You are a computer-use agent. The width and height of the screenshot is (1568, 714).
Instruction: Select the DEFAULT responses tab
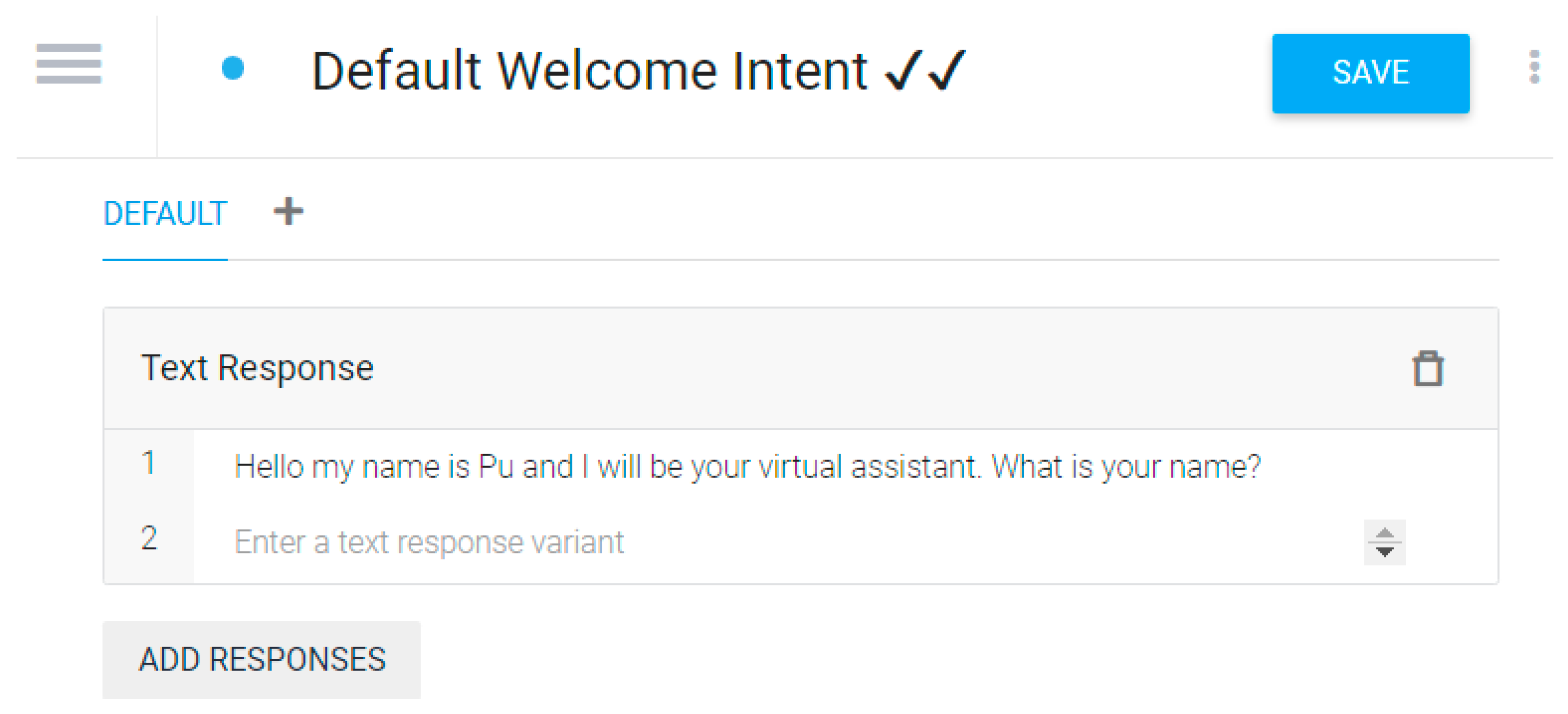165,213
